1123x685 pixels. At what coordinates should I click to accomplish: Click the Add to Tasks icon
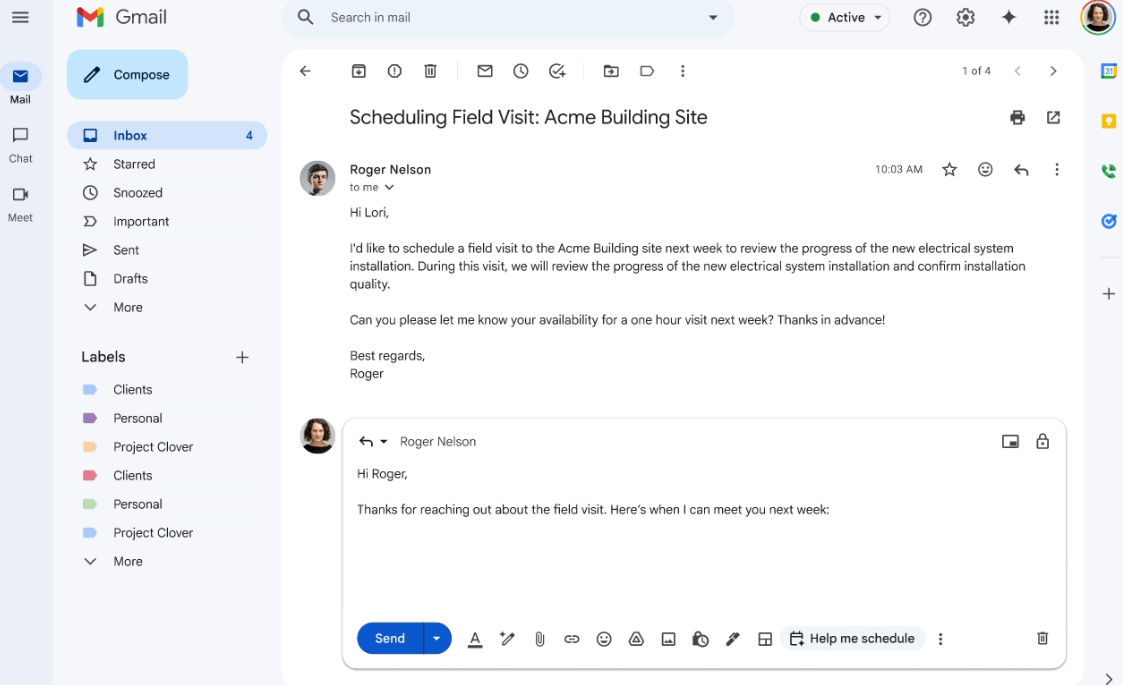(557, 71)
